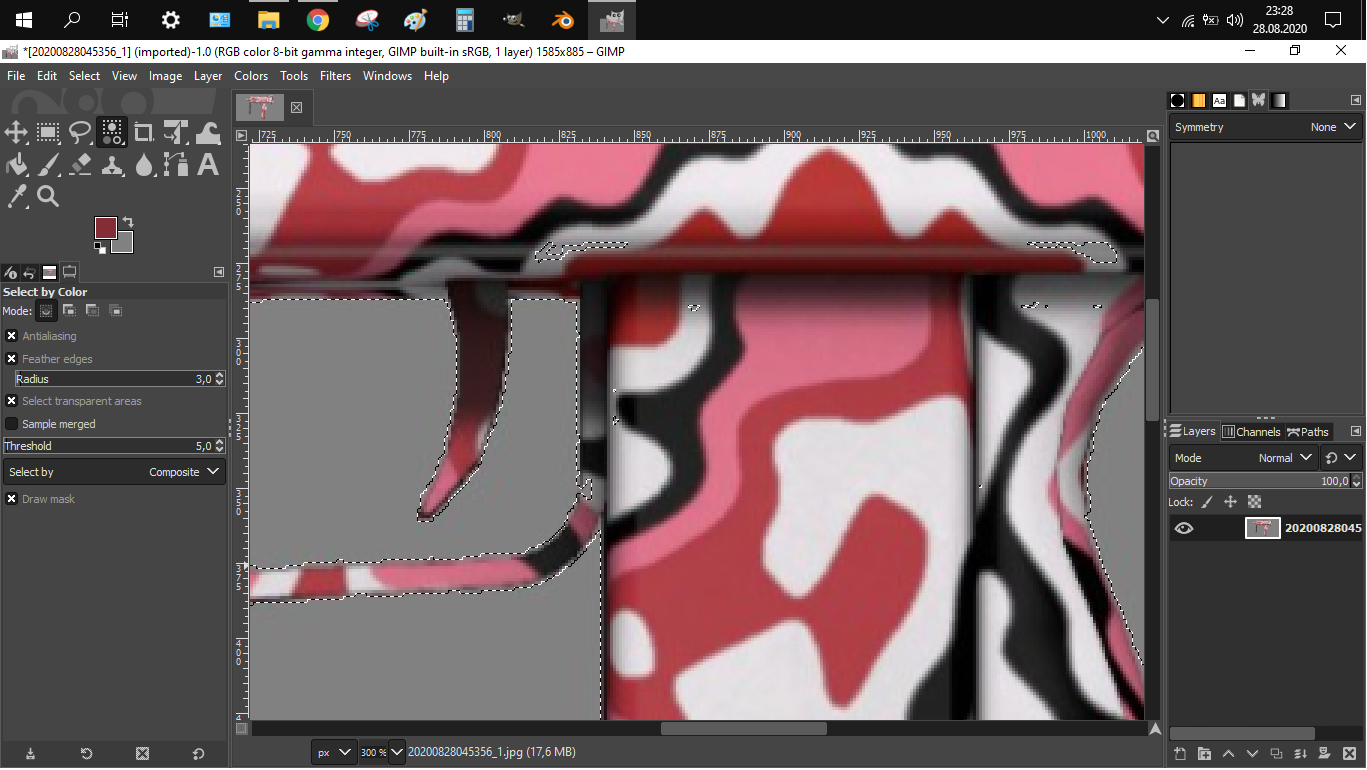Disable the Antialiasing checkbox
This screenshot has width=1367, height=770.
click(12, 336)
